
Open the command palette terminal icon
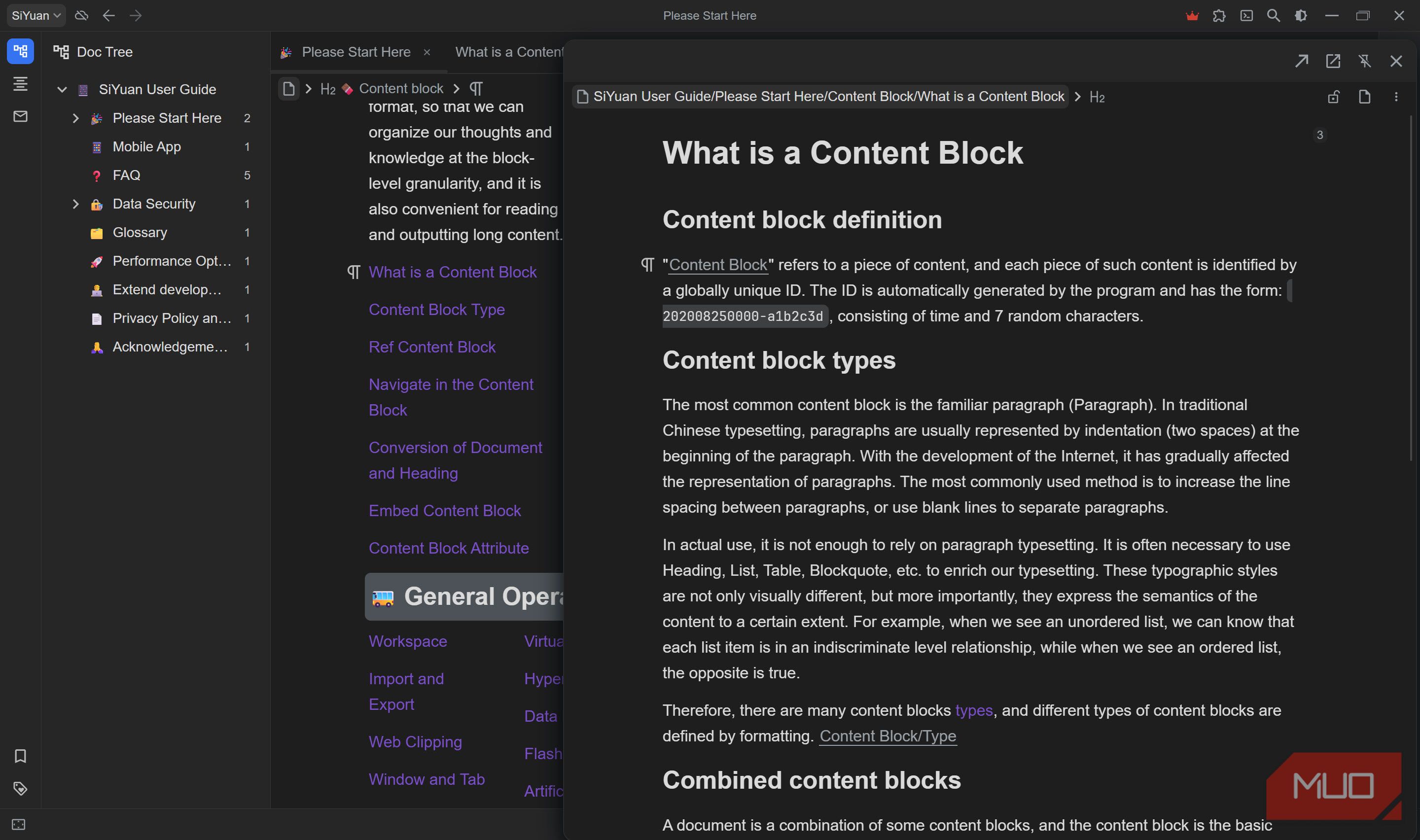tap(1246, 15)
